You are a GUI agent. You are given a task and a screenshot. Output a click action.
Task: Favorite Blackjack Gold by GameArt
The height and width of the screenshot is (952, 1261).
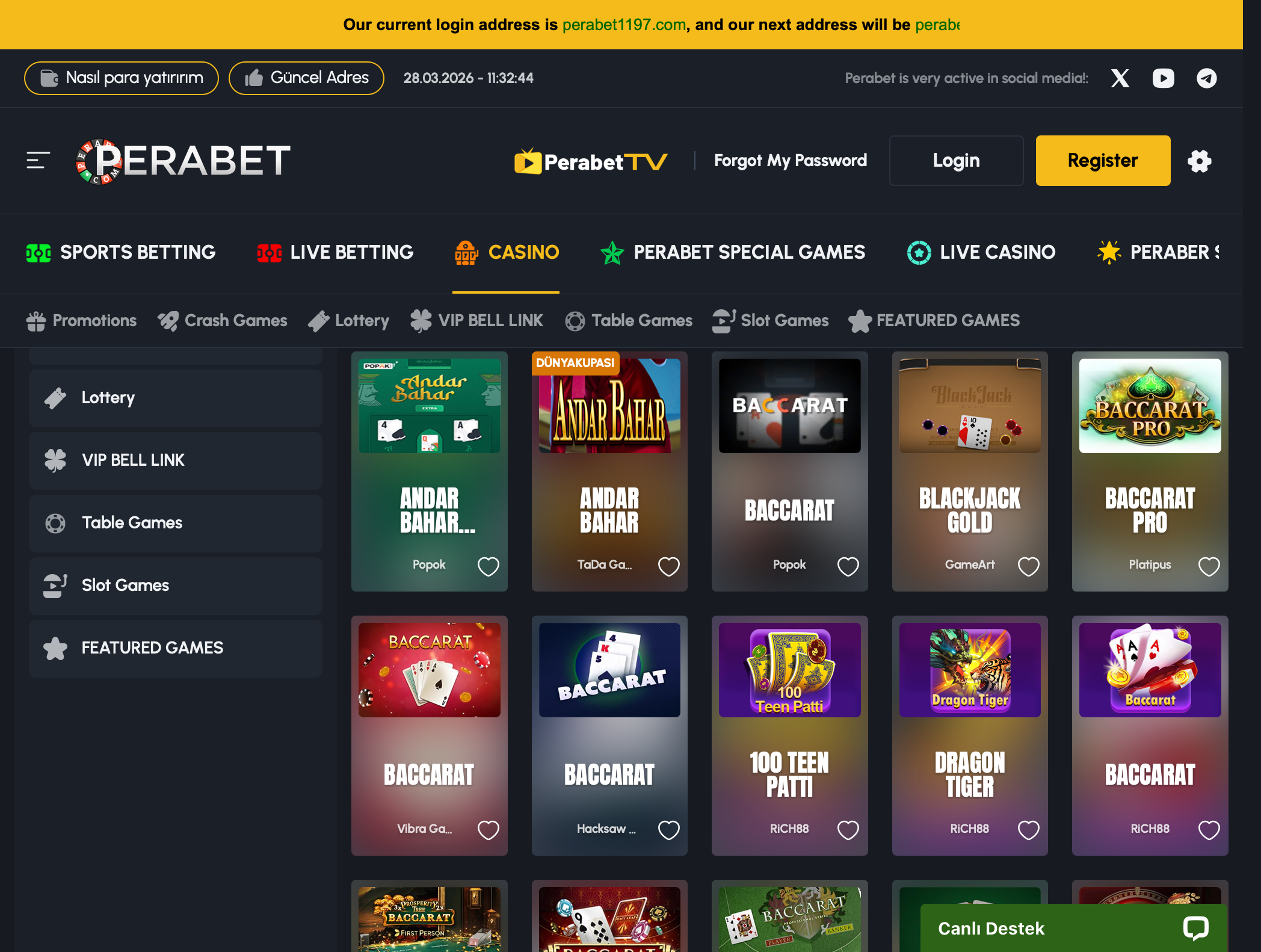coord(1029,566)
